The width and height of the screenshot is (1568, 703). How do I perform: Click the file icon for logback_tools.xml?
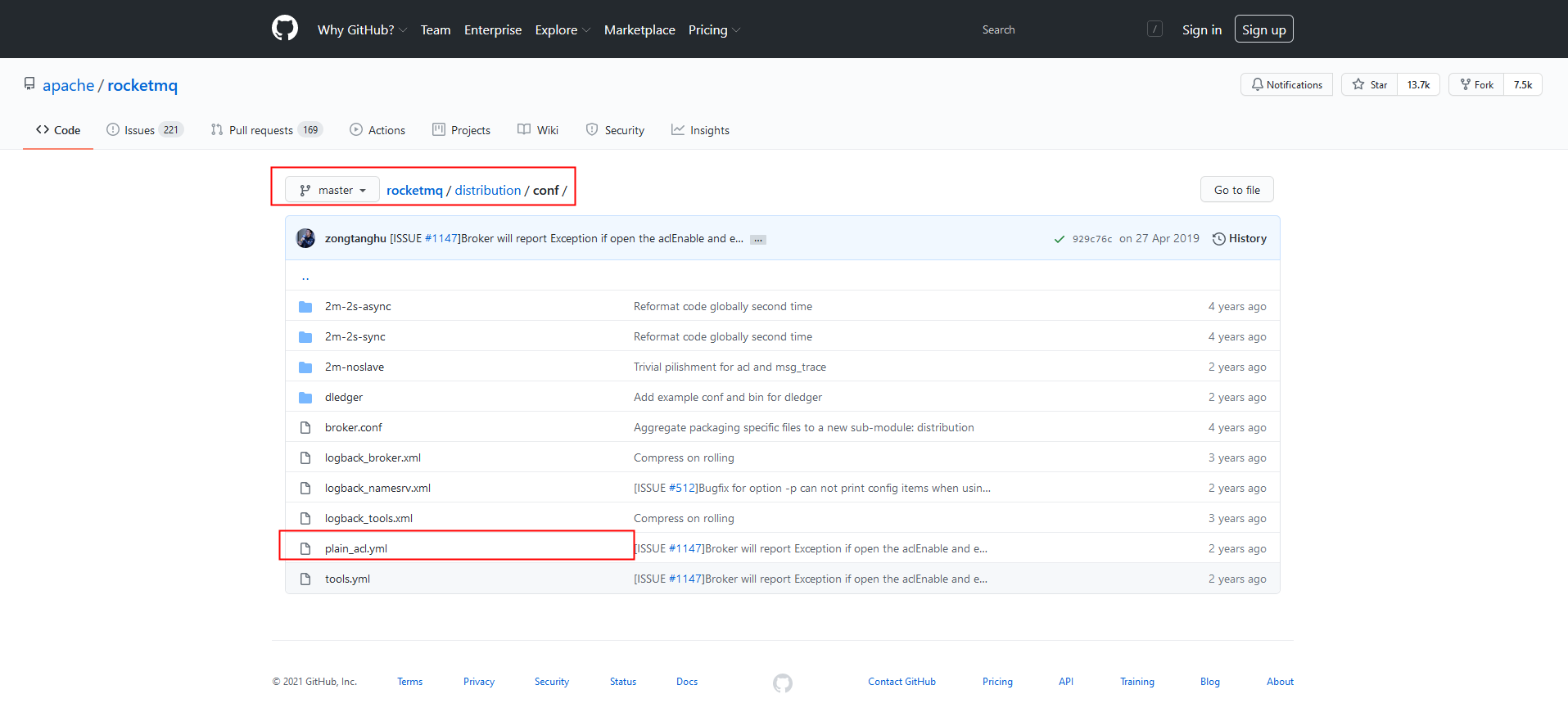305,518
